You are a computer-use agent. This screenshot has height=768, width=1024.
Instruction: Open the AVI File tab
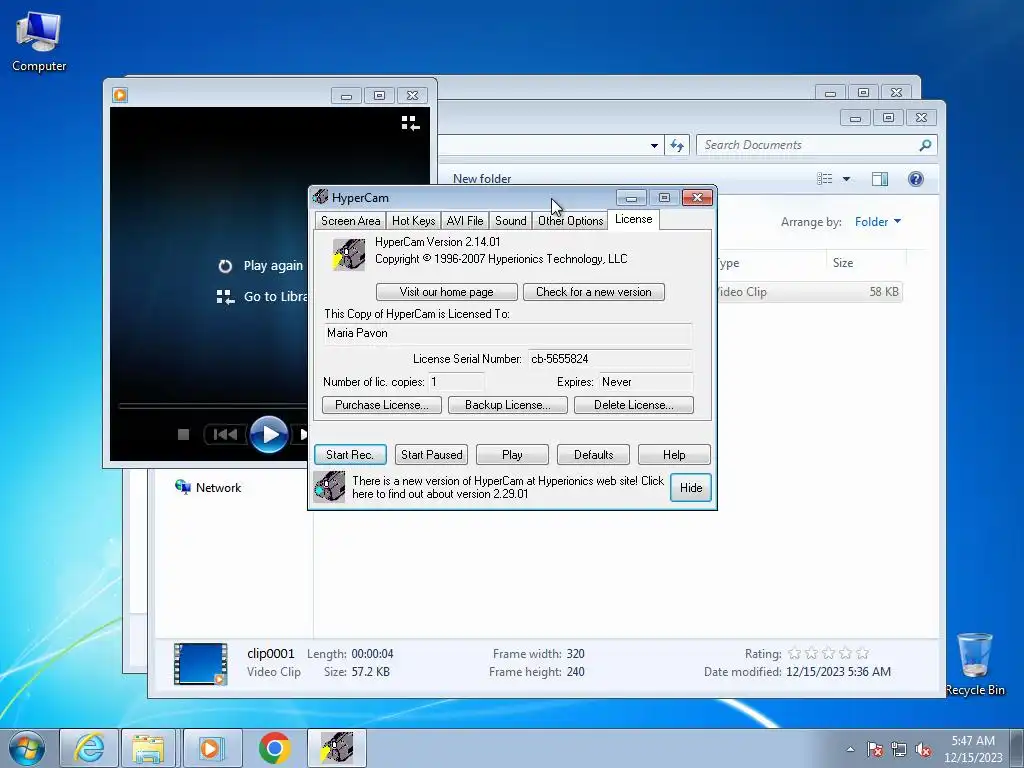[x=464, y=221]
